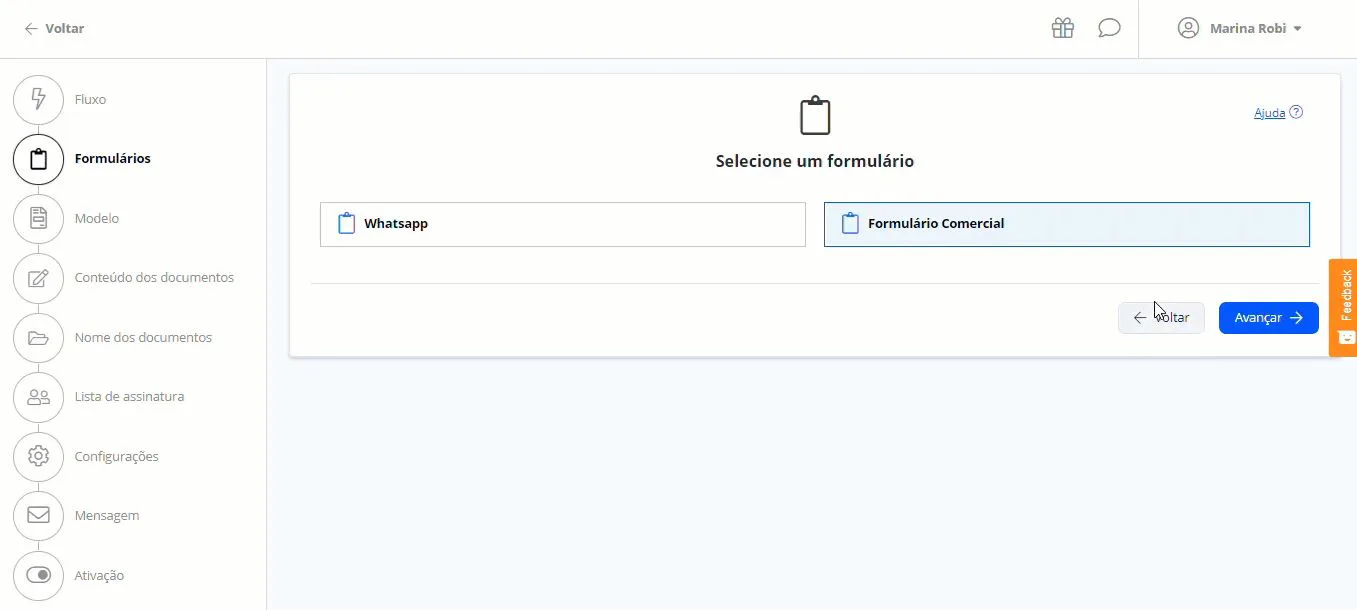Select the Formulários clipboard step icon

(x=38, y=159)
